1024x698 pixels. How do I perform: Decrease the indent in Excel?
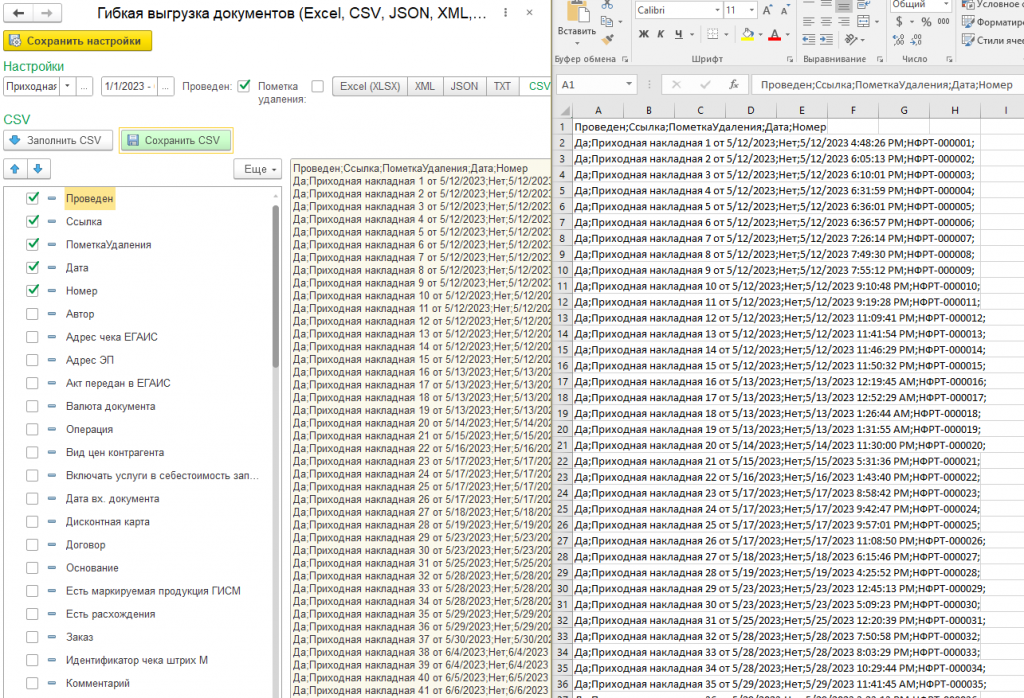[808, 39]
